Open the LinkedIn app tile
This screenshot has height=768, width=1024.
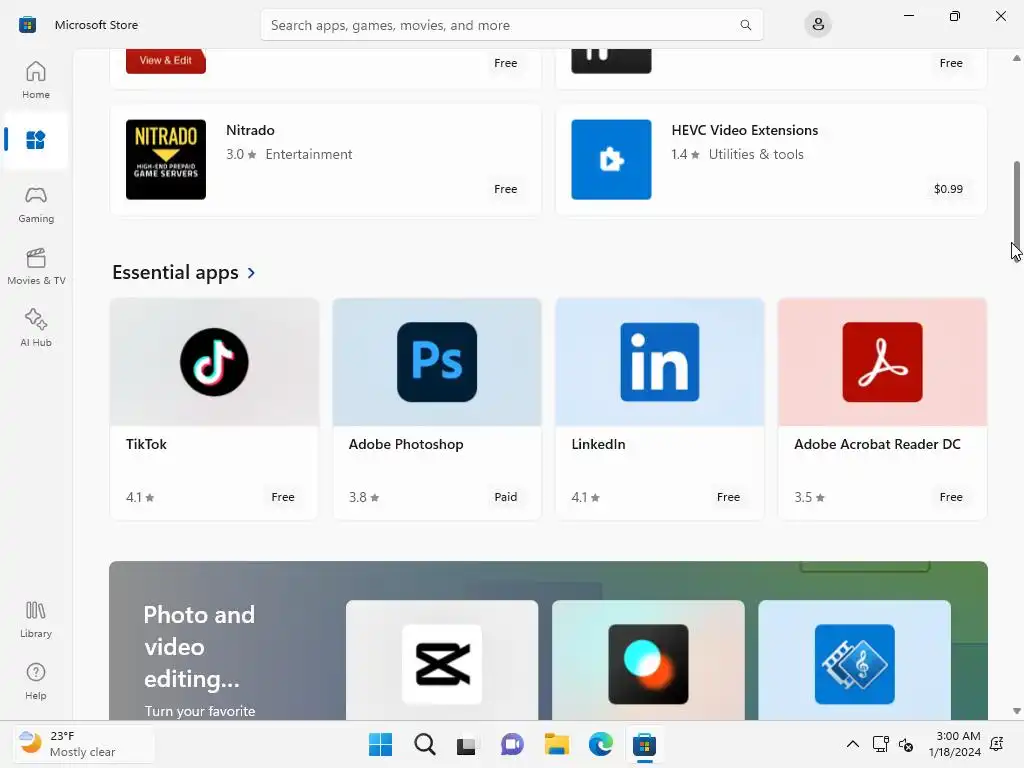click(660, 409)
